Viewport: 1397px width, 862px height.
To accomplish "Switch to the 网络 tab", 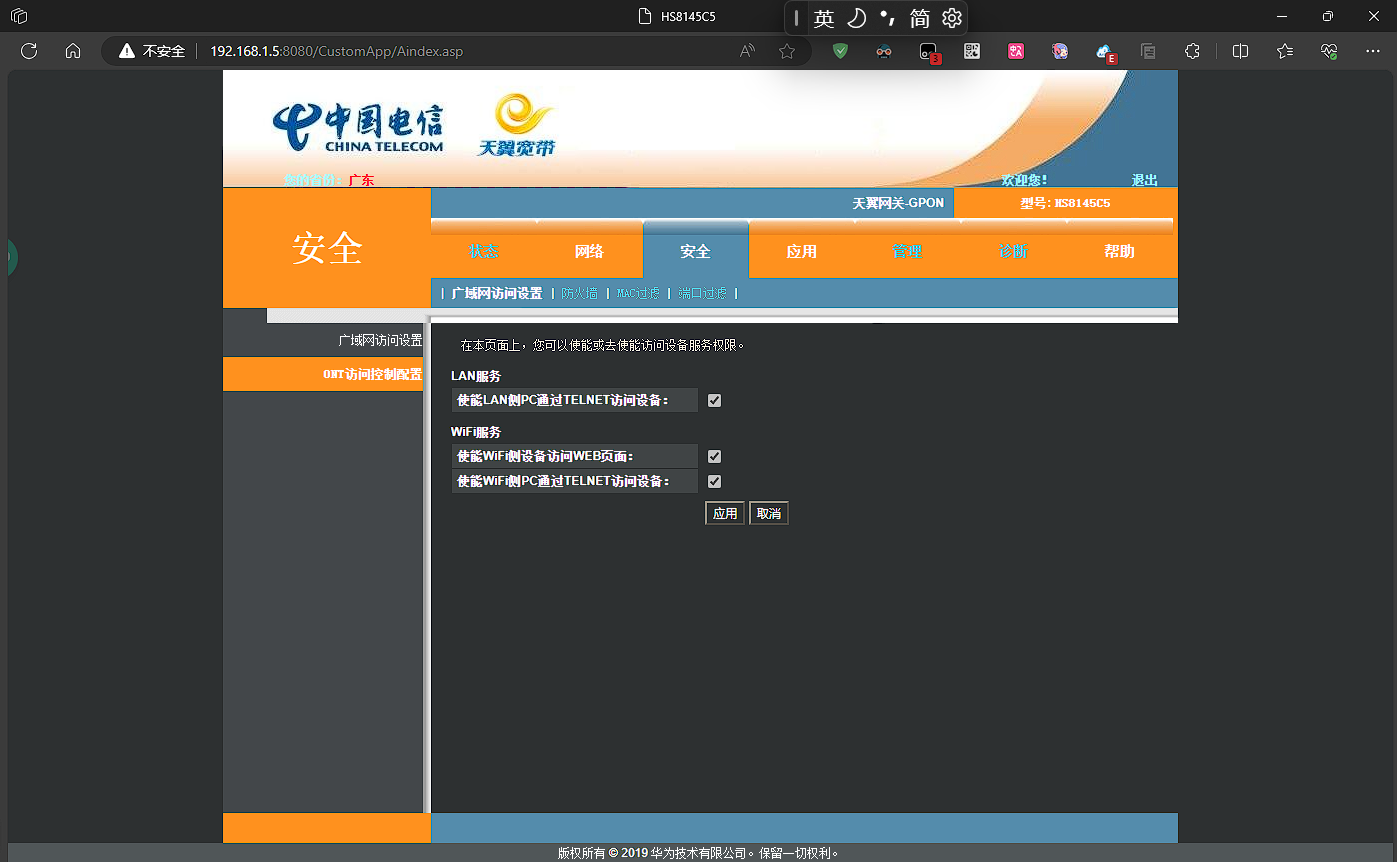I will pos(589,251).
